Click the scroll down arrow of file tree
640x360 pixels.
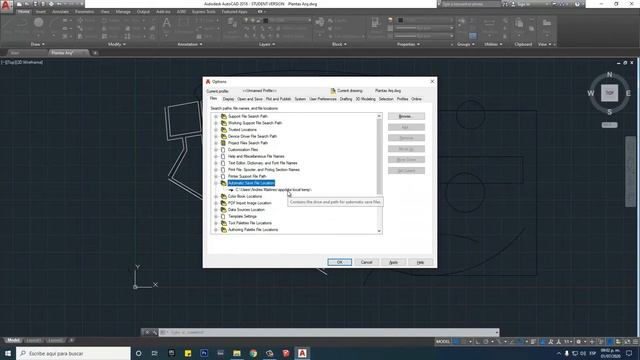379,231
